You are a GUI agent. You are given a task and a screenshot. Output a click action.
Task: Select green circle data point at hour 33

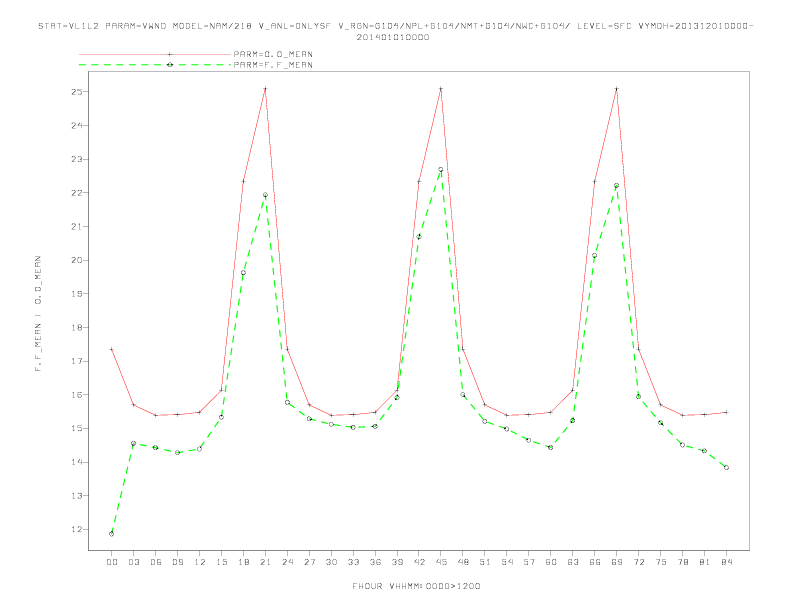[x=353, y=427]
